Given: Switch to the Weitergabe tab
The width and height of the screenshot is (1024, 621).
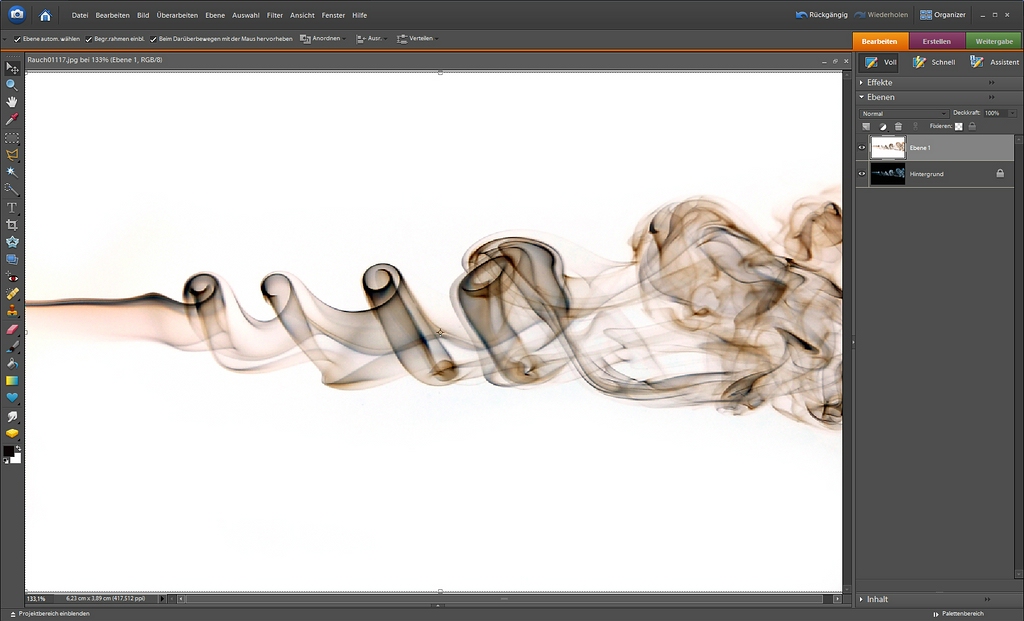Looking at the screenshot, I should (x=994, y=41).
